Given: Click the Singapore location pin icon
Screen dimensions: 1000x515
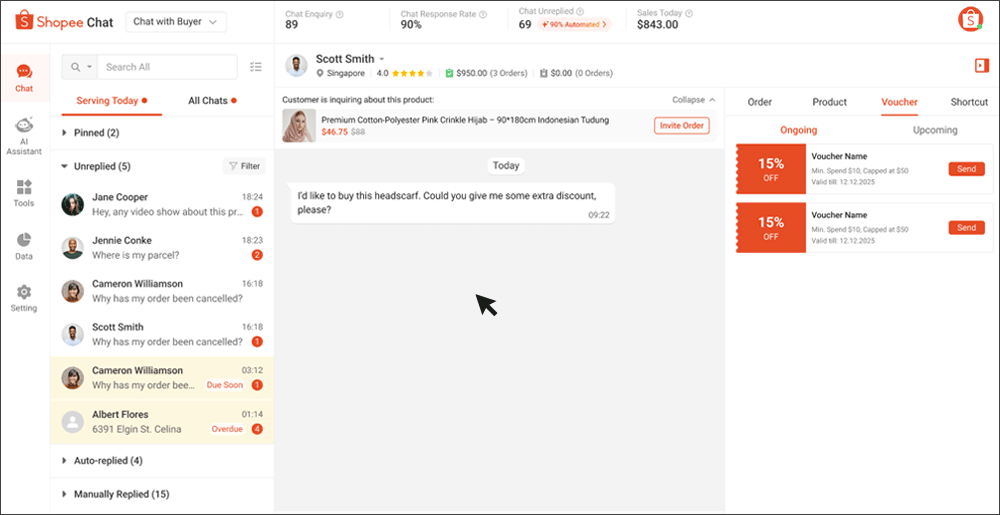Looking at the screenshot, I should click(320, 73).
